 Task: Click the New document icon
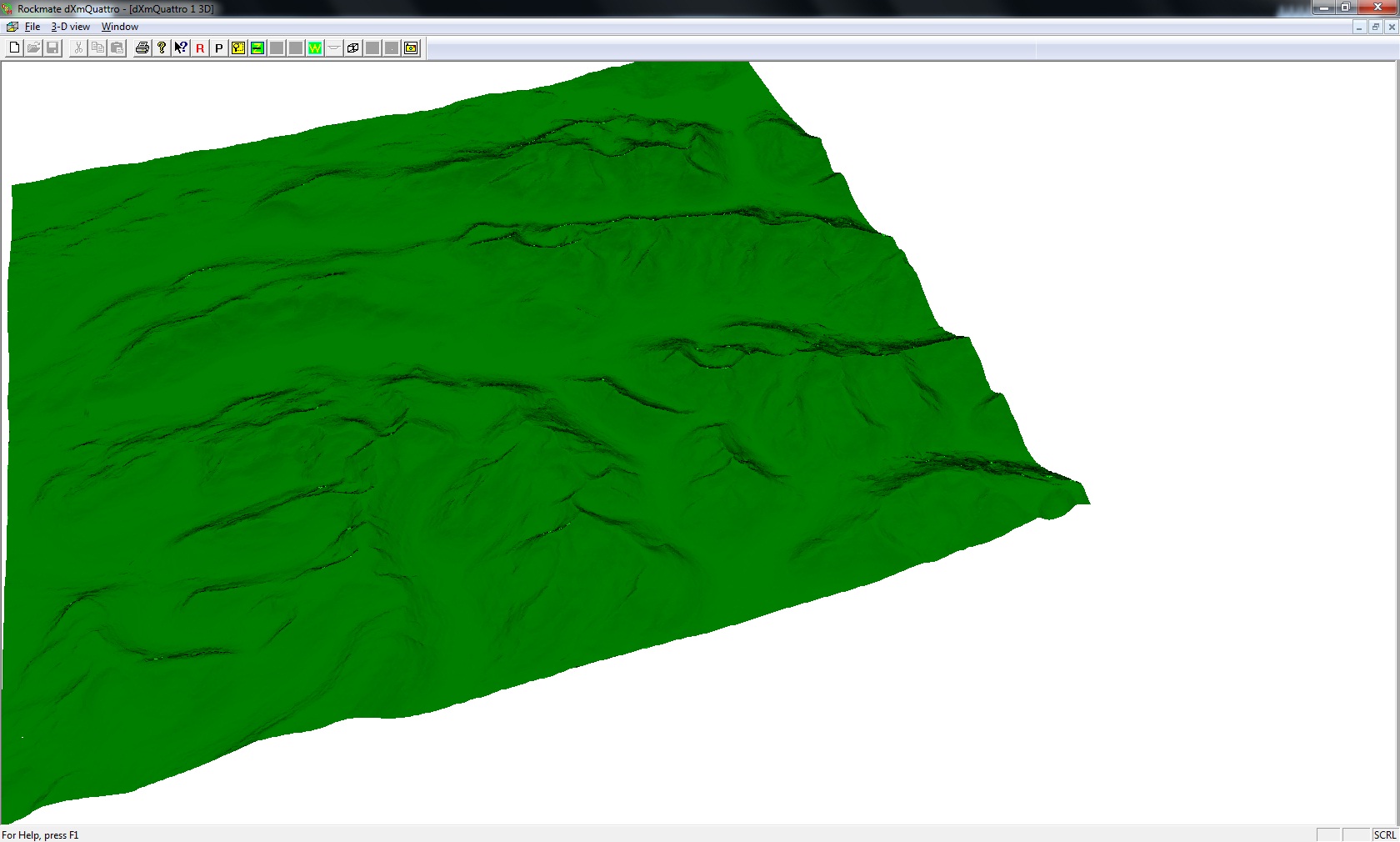(14, 48)
